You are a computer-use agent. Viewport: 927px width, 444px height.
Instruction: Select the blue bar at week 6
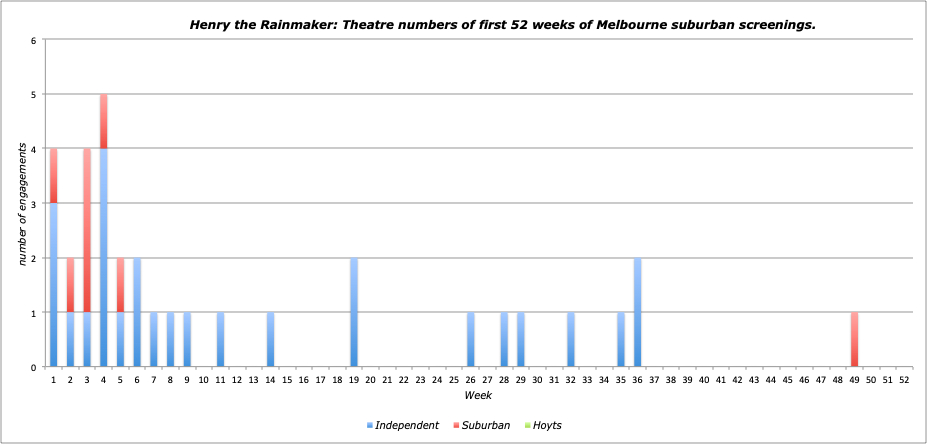[x=137, y=312]
